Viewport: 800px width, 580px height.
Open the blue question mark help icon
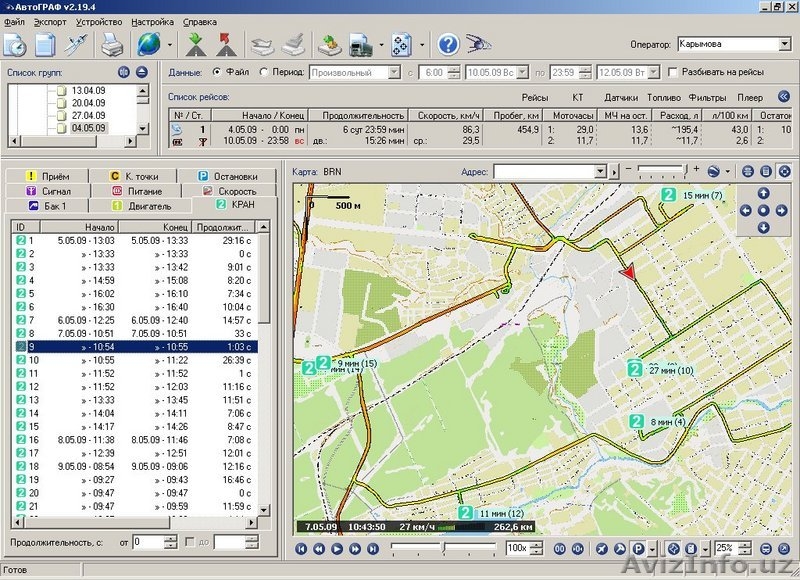[448, 44]
